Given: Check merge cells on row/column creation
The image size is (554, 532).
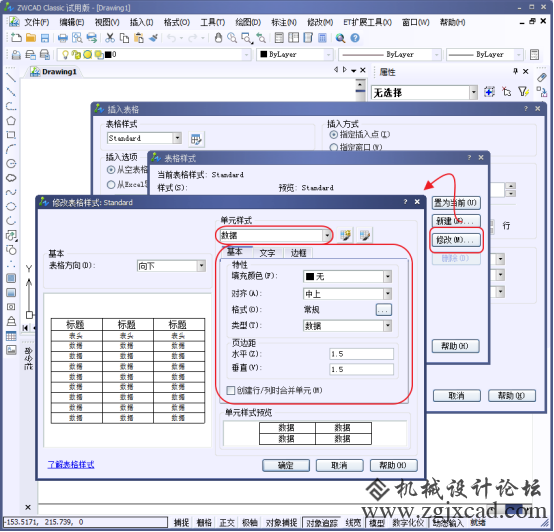Looking at the screenshot, I should tap(230, 390).
